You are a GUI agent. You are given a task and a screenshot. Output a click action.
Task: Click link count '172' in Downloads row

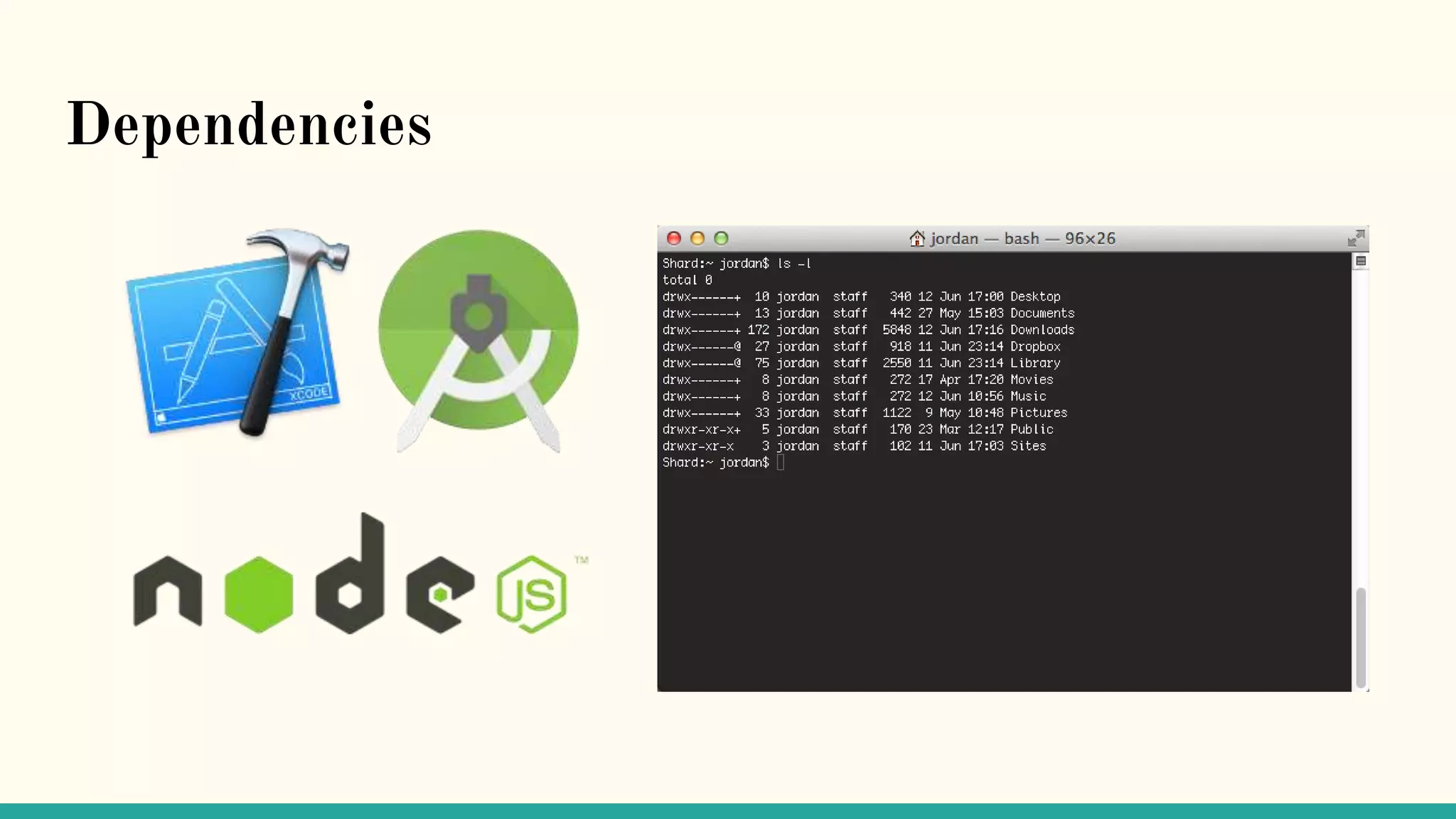(758, 330)
